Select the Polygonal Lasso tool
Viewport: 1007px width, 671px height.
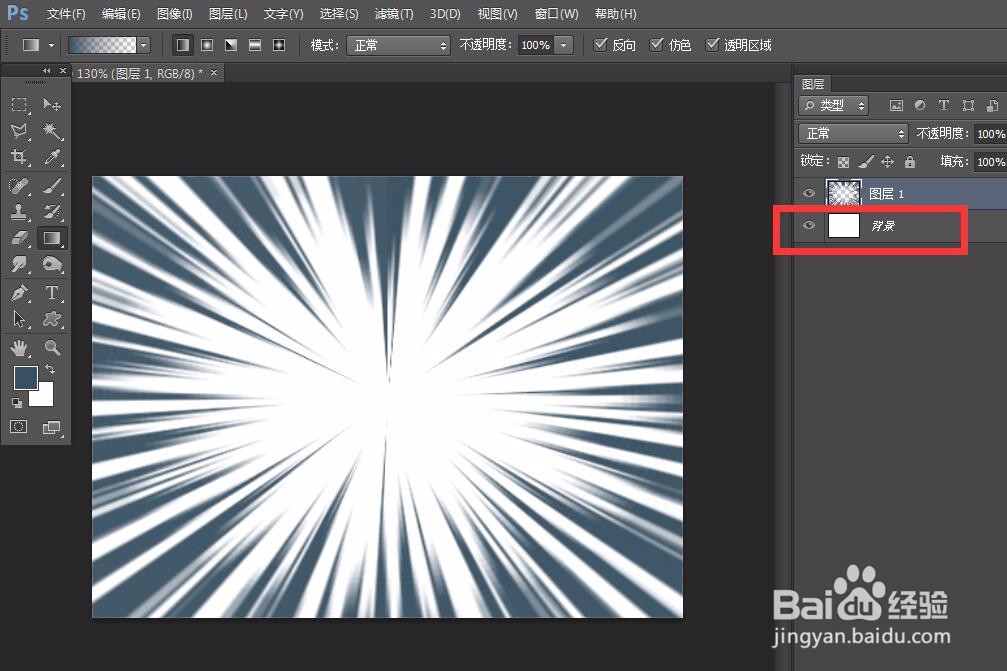coord(19,132)
